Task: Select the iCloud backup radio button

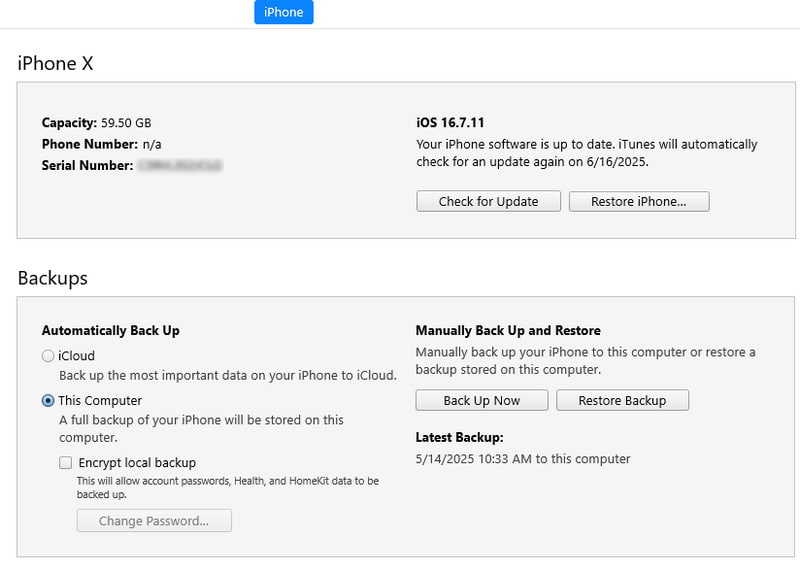Action: 48,356
